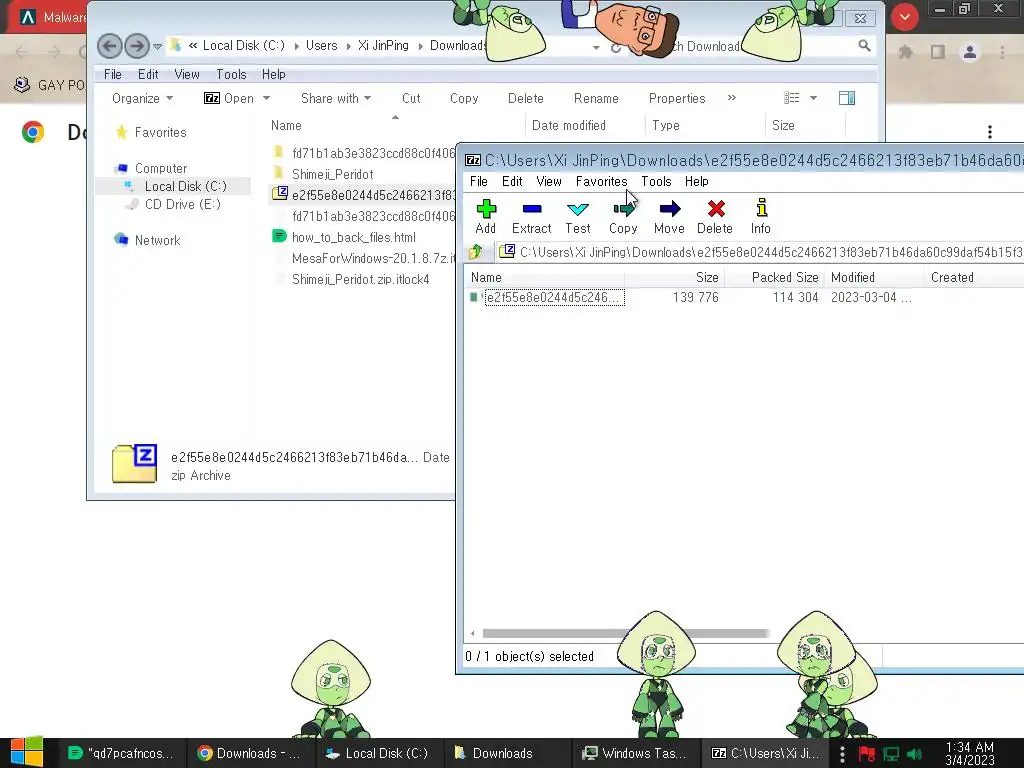Screen dimensions: 1024x768
Task: Switch to Chrome Downloads taskbar item
Action: point(249,753)
